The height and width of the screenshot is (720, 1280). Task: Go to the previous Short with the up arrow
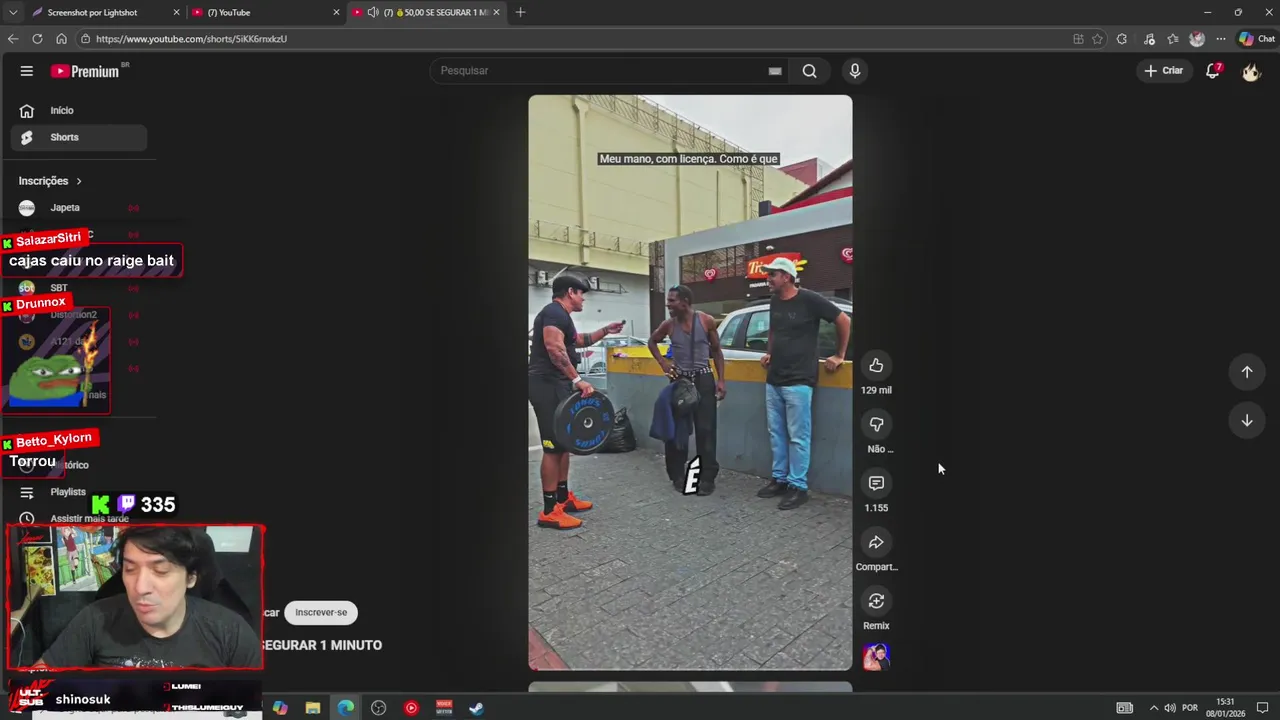point(1247,372)
